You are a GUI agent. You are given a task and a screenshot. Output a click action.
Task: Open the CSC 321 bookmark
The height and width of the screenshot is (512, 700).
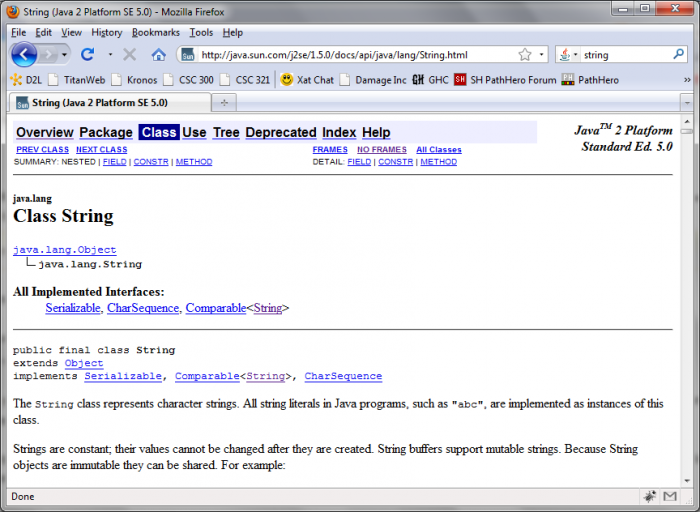click(245, 80)
